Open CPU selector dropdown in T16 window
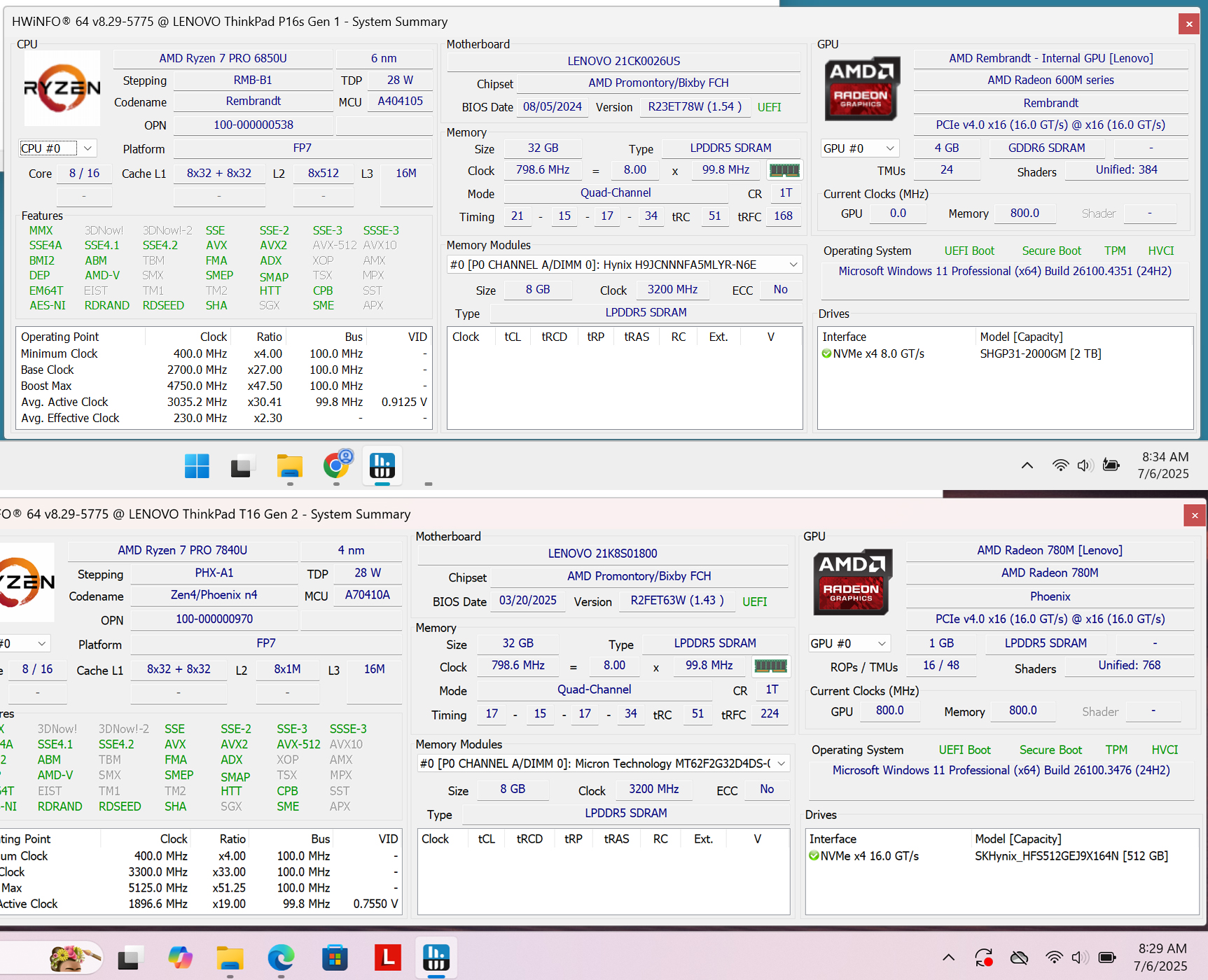This screenshot has width=1208, height=980. (x=24, y=643)
